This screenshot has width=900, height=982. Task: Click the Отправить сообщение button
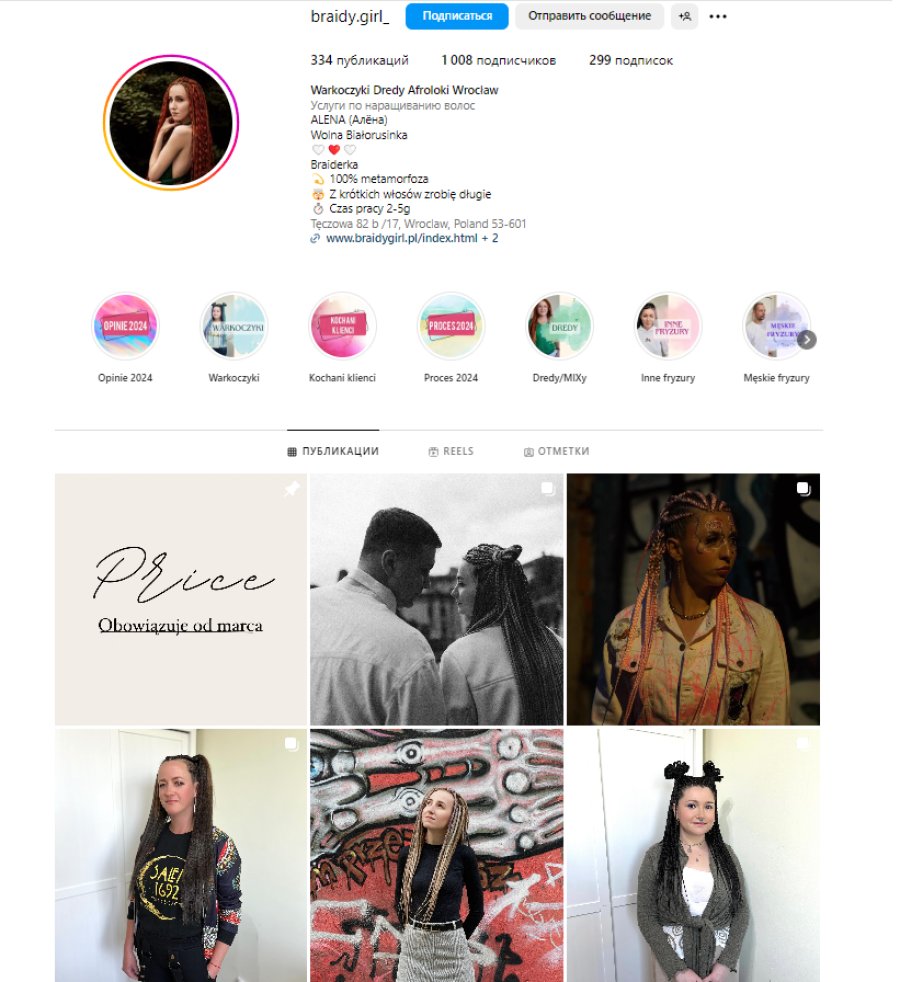coord(589,16)
